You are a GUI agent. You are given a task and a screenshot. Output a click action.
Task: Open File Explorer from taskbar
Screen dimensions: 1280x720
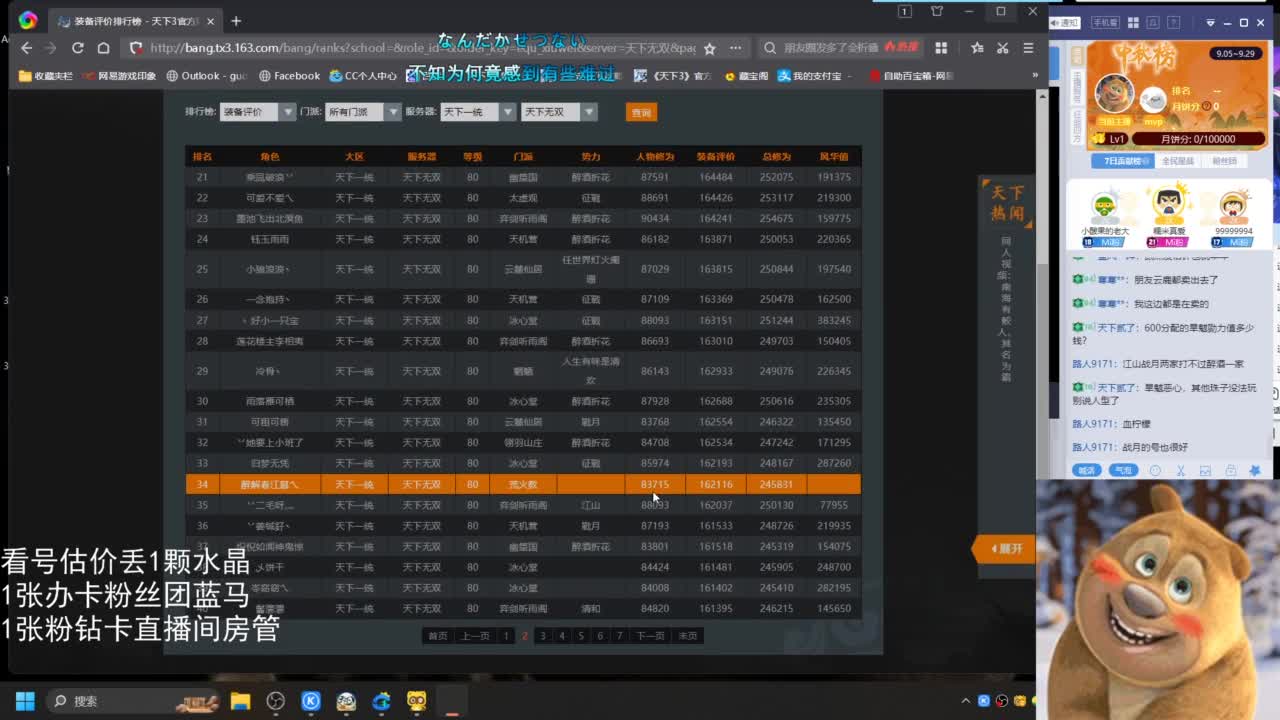click(x=240, y=701)
